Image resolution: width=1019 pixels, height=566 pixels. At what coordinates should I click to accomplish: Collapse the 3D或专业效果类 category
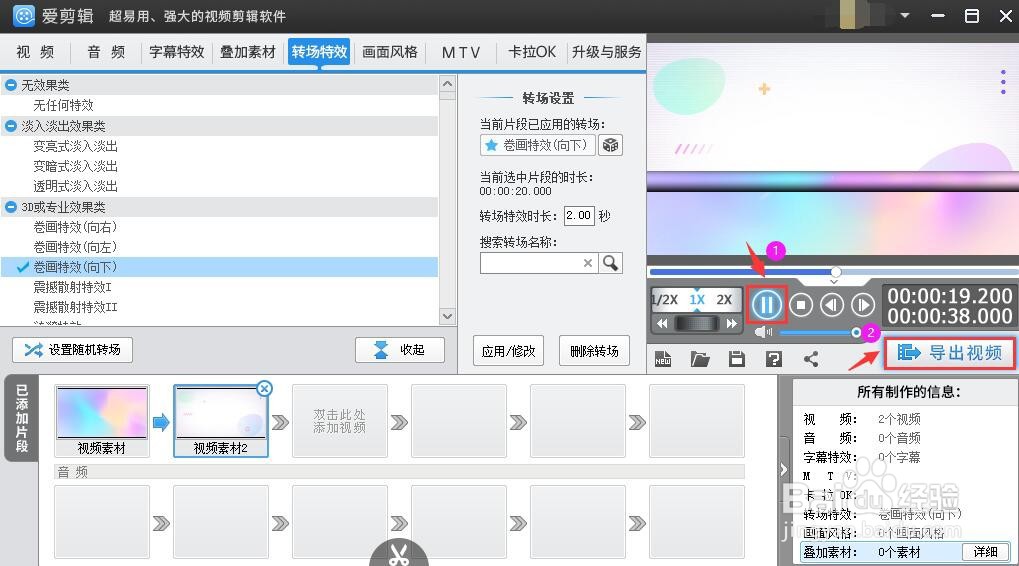(x=10, y=207)
